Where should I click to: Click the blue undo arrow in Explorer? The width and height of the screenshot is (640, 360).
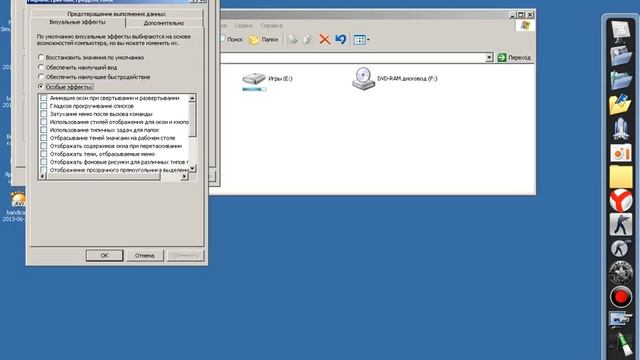pyautogui.click(x=340, y=39)
